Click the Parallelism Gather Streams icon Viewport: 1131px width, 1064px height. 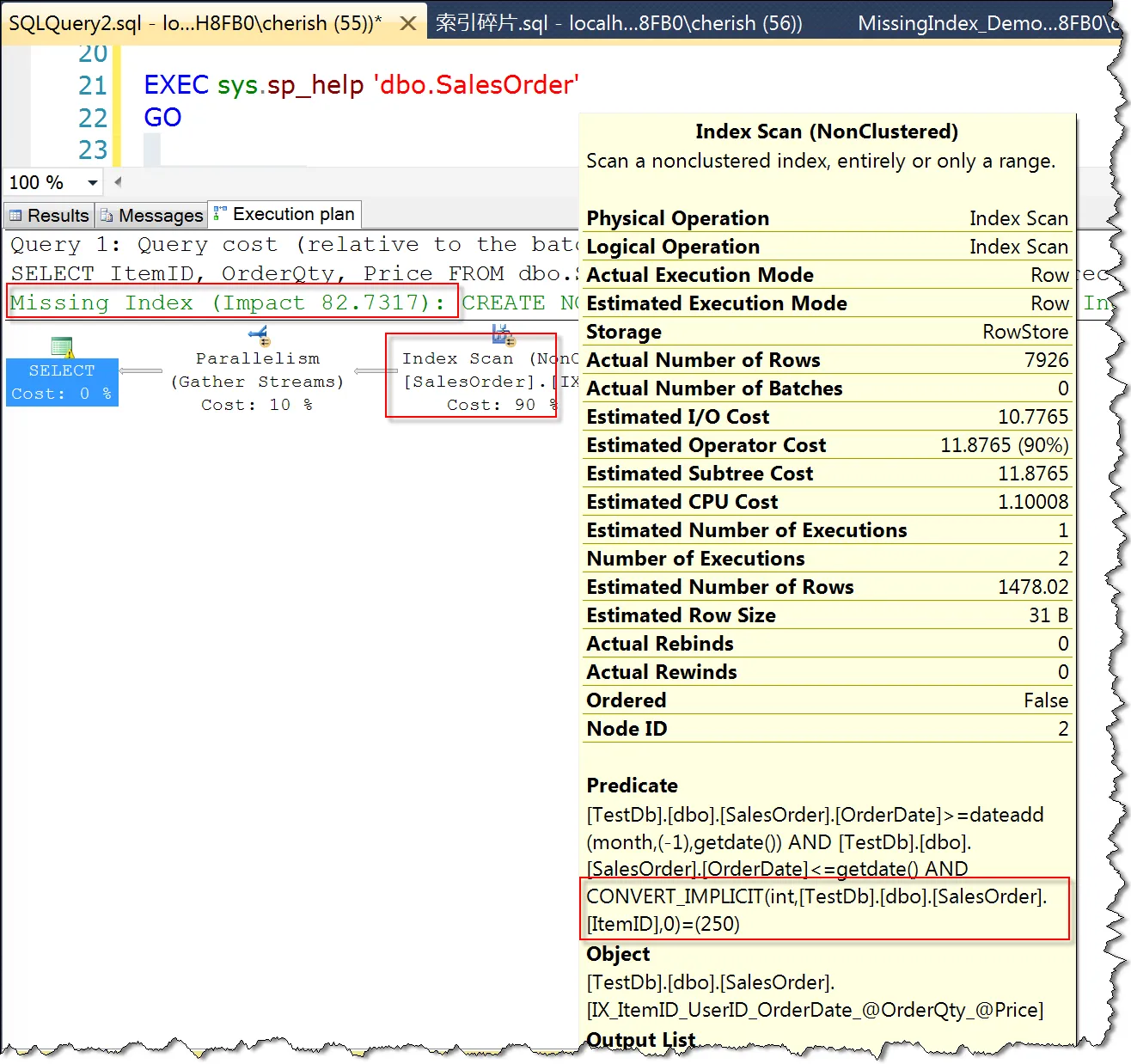click(260, 336)
